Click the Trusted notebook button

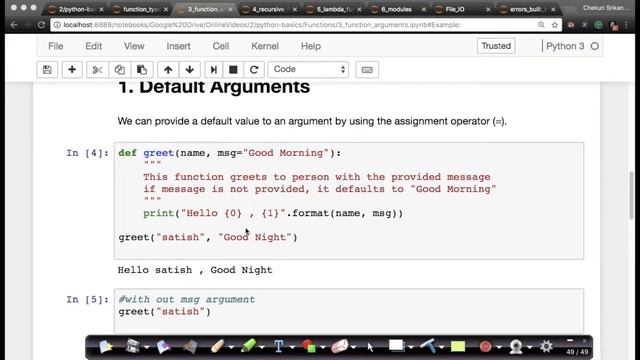point(496,46)
